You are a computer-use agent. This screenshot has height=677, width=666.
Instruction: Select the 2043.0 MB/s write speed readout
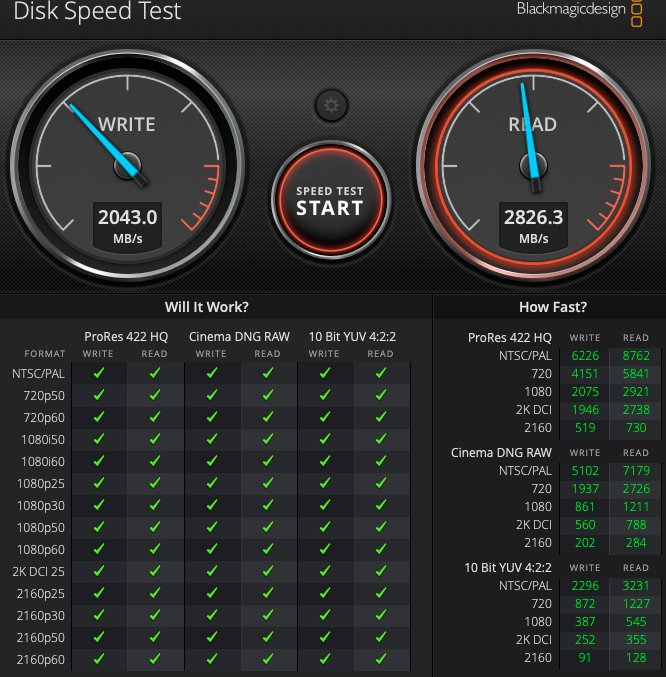(x=128, y=225)
